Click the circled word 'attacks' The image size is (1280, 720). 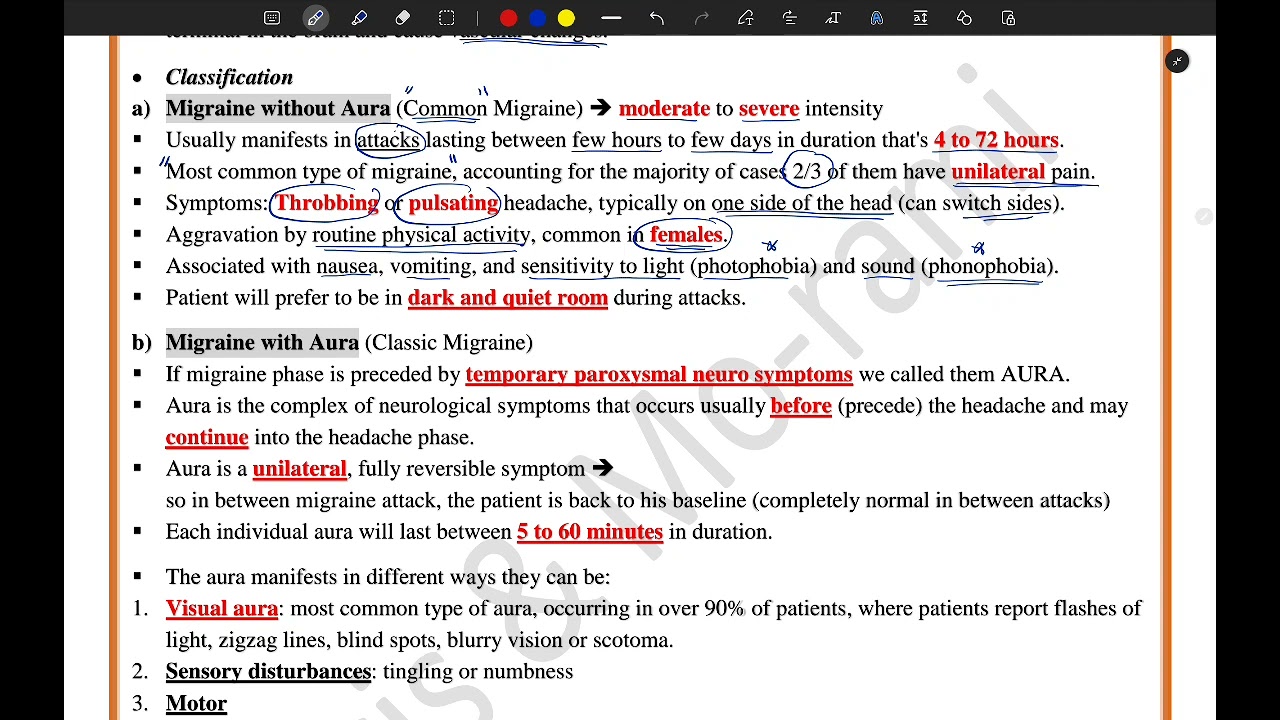387,140
